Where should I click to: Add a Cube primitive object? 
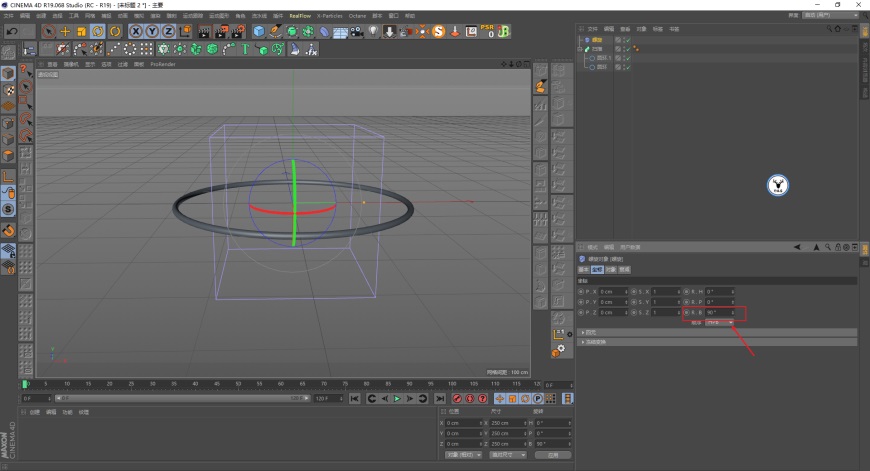pos(259,32)
